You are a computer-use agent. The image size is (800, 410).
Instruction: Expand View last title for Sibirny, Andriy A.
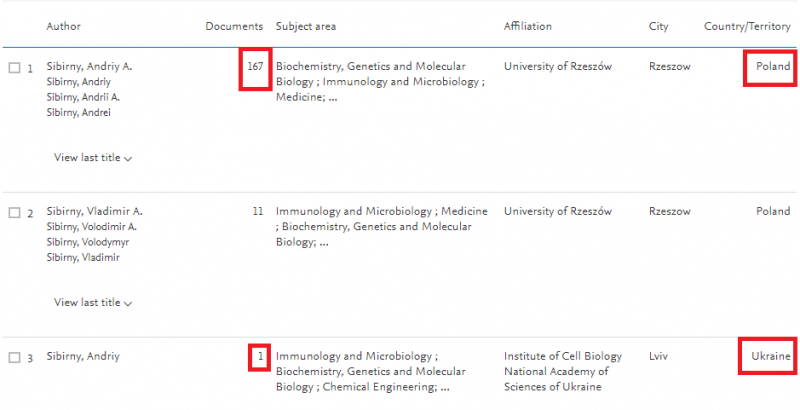pos(94,158)
